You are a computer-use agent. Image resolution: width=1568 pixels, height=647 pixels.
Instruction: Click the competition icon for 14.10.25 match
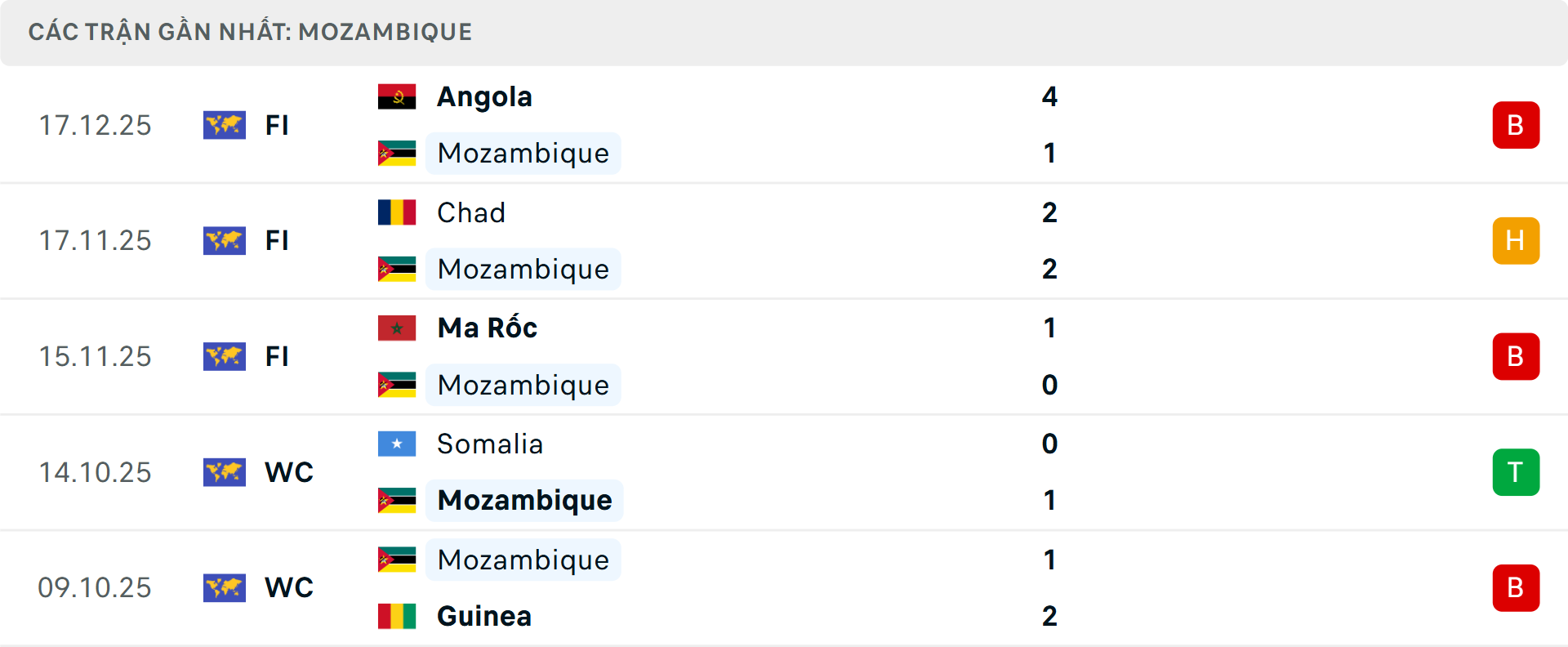225,472
